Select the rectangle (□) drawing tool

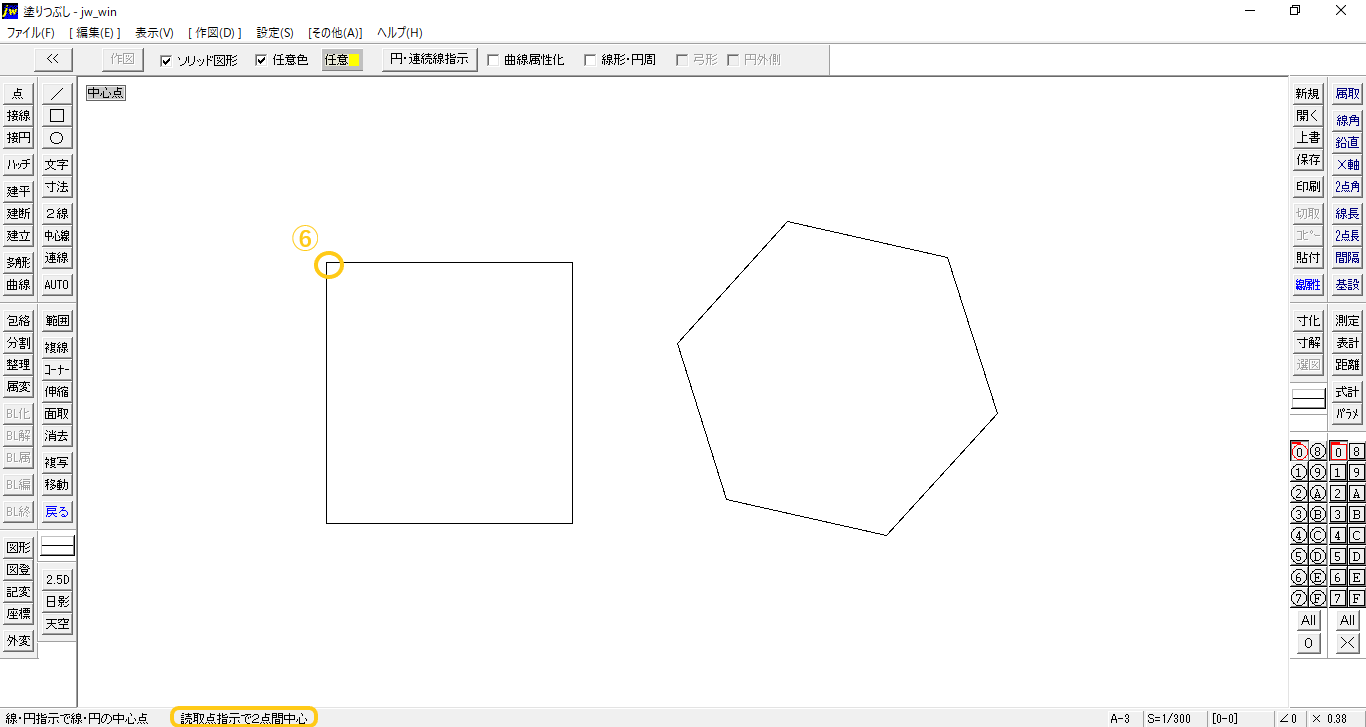(x=57, y=115)
